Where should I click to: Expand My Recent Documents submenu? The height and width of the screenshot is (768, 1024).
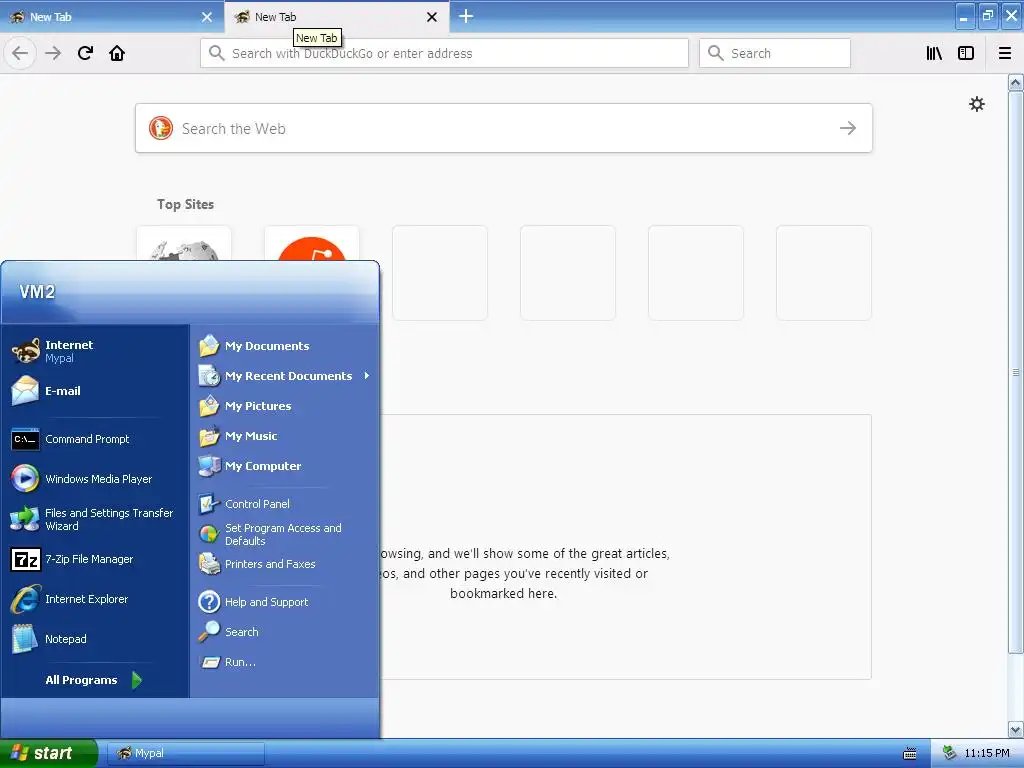click(x=284, y=376)
